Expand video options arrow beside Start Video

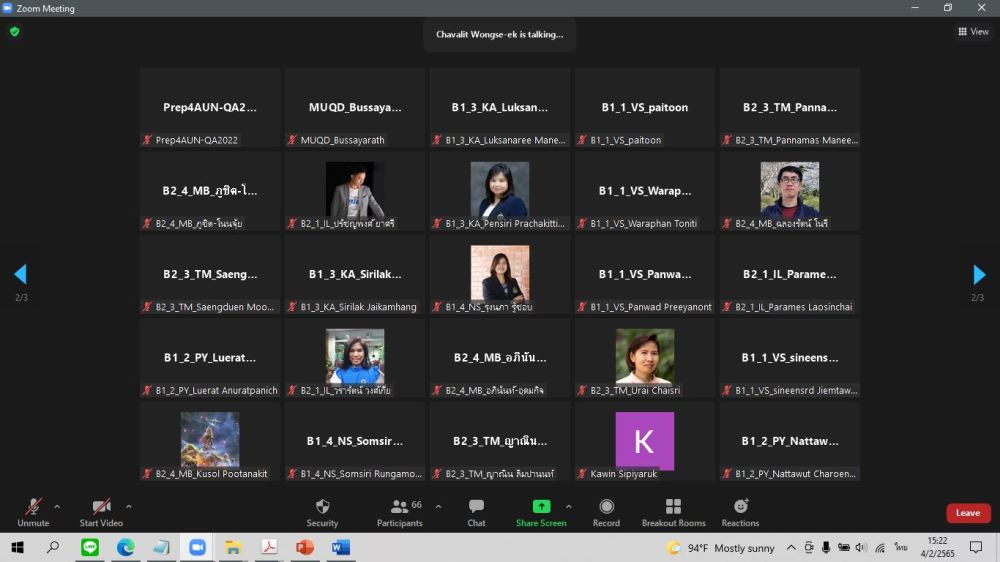tap(129, 506)
